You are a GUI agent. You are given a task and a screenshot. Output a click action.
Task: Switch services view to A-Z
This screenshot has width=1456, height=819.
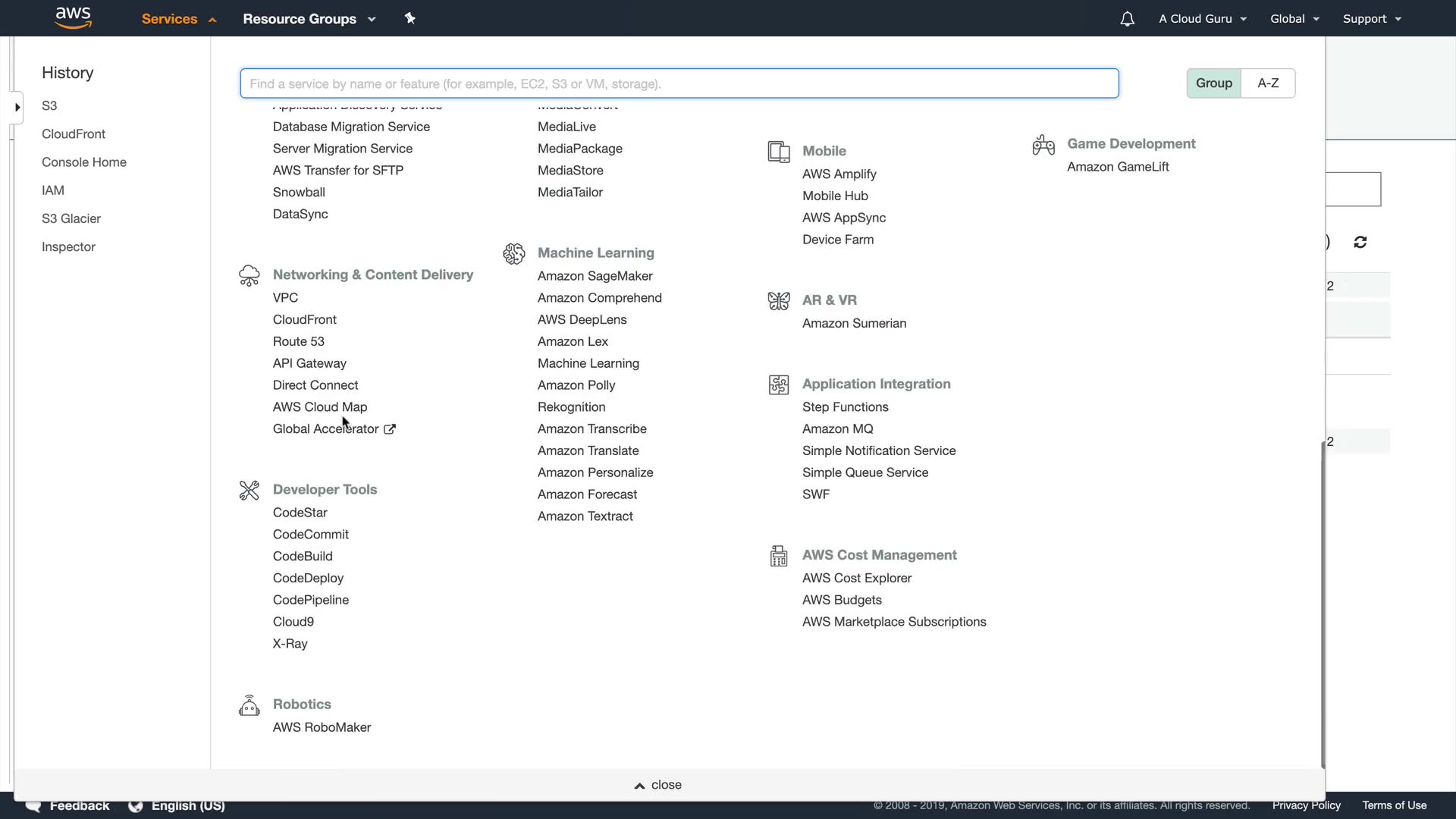[1268, 83]
